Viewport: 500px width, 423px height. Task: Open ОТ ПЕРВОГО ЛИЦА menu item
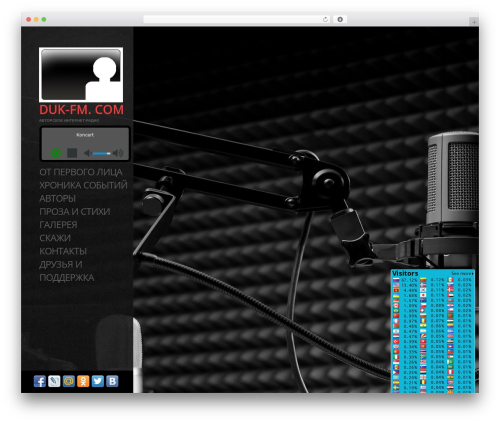[81, 172]
